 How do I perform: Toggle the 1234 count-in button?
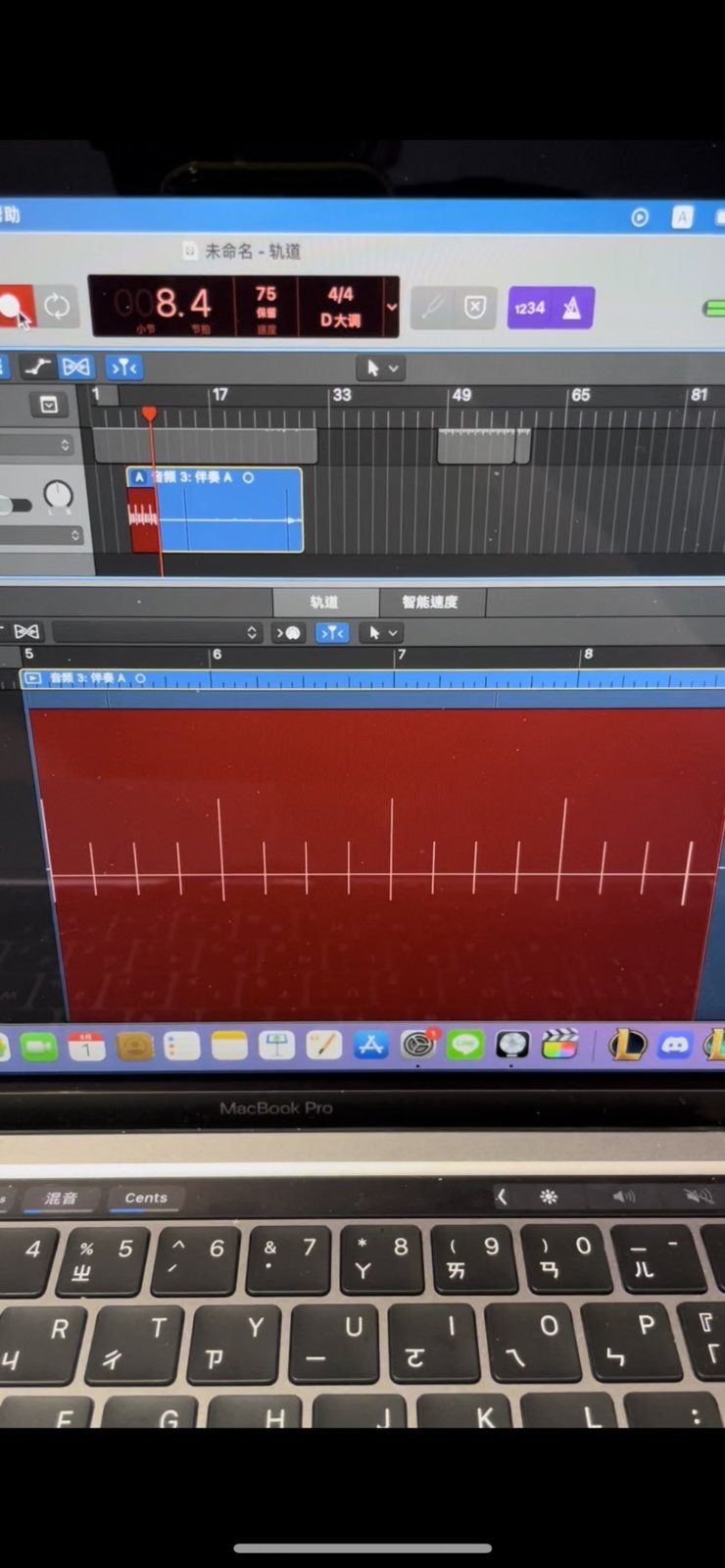tap(529, 308)
